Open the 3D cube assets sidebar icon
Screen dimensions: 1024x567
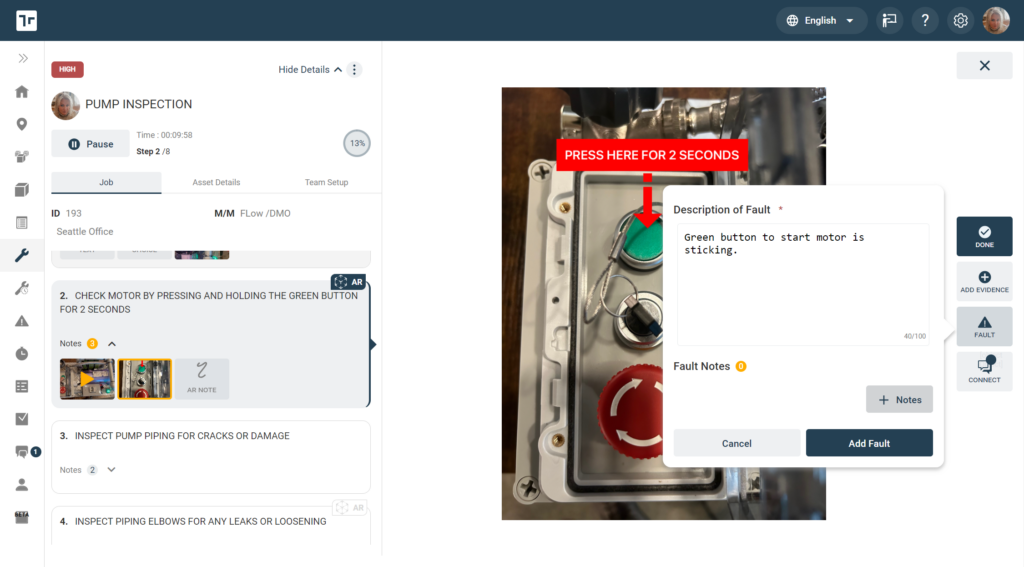22,190
